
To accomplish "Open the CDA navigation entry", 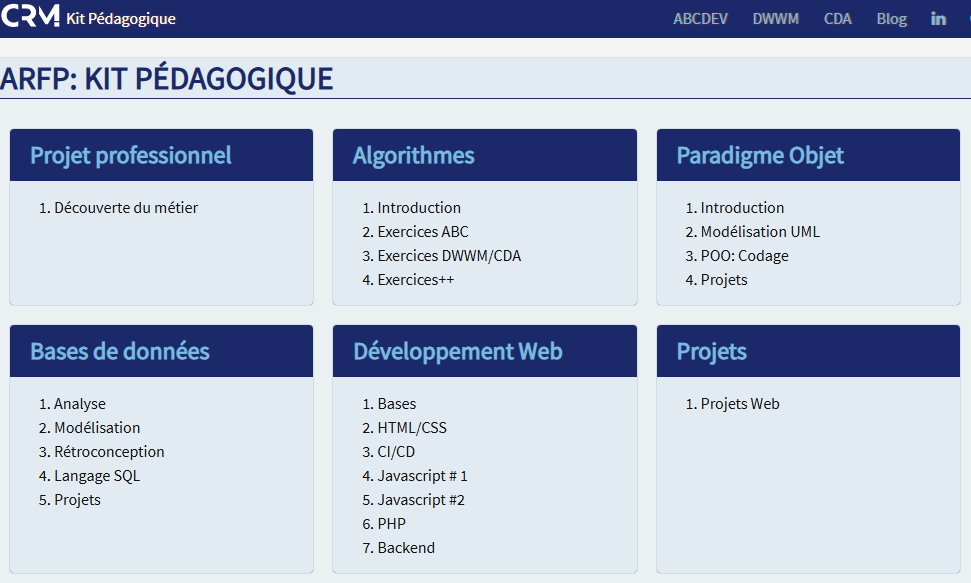I will 838,17.
